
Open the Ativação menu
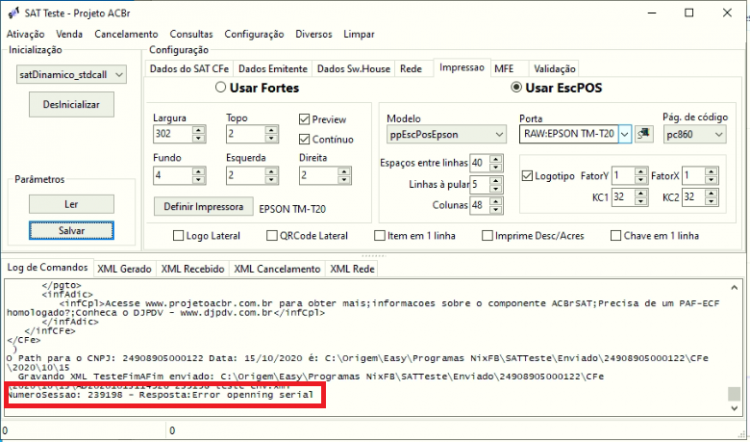25,34
